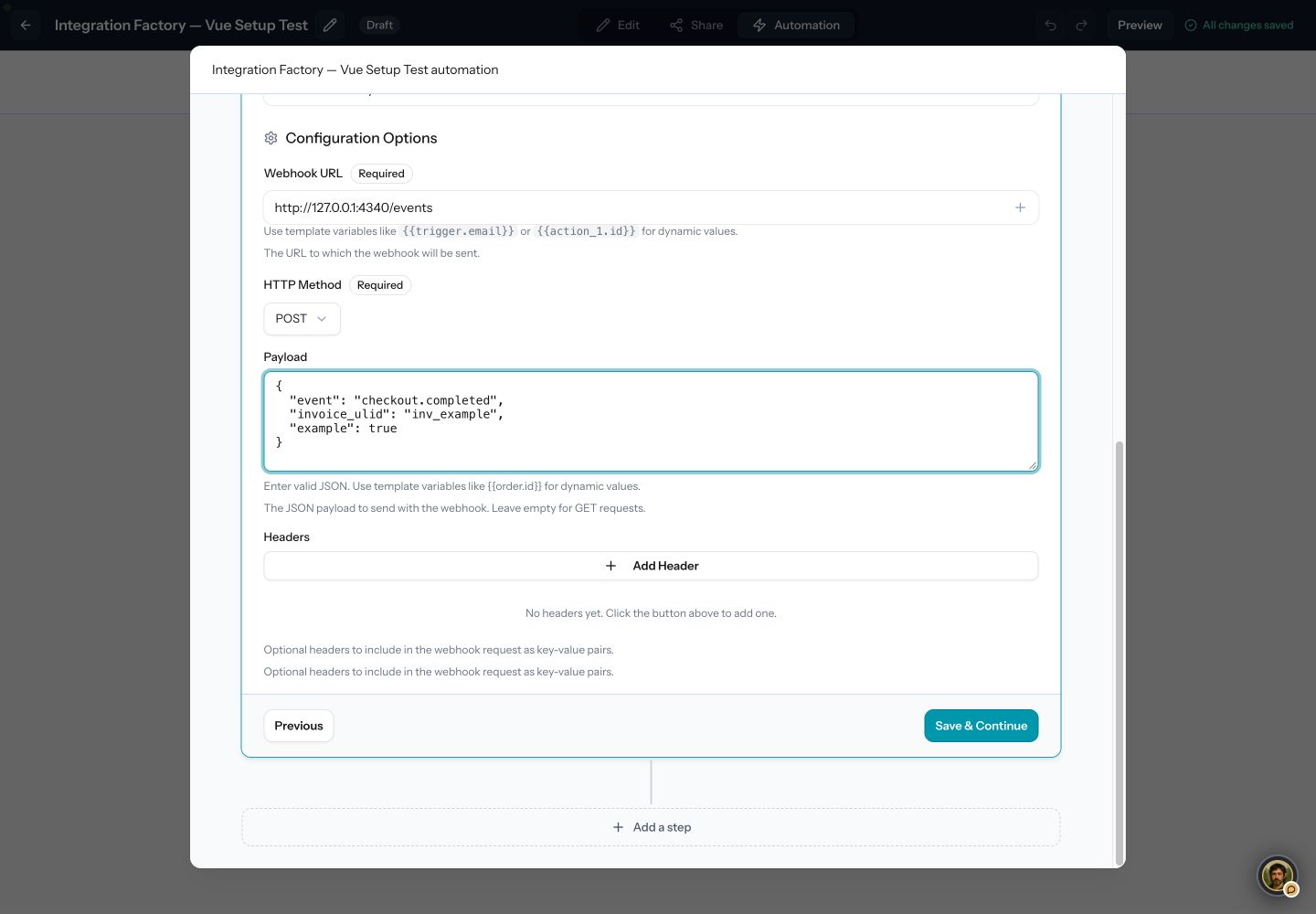Click the All changes saved checkmark icon

[1191, 26]
